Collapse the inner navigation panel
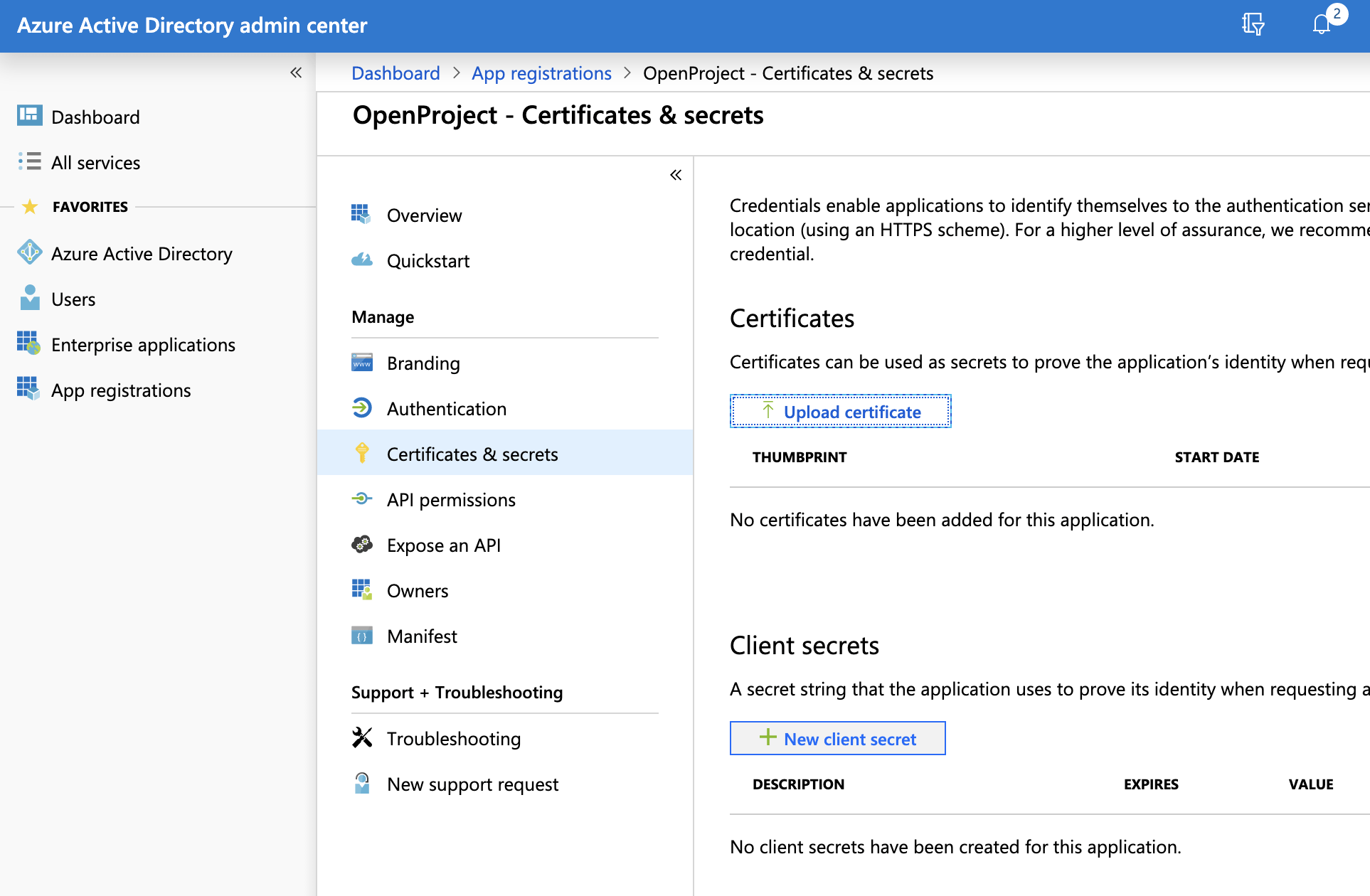The image size is (1370, 896). tap(675, 175)
